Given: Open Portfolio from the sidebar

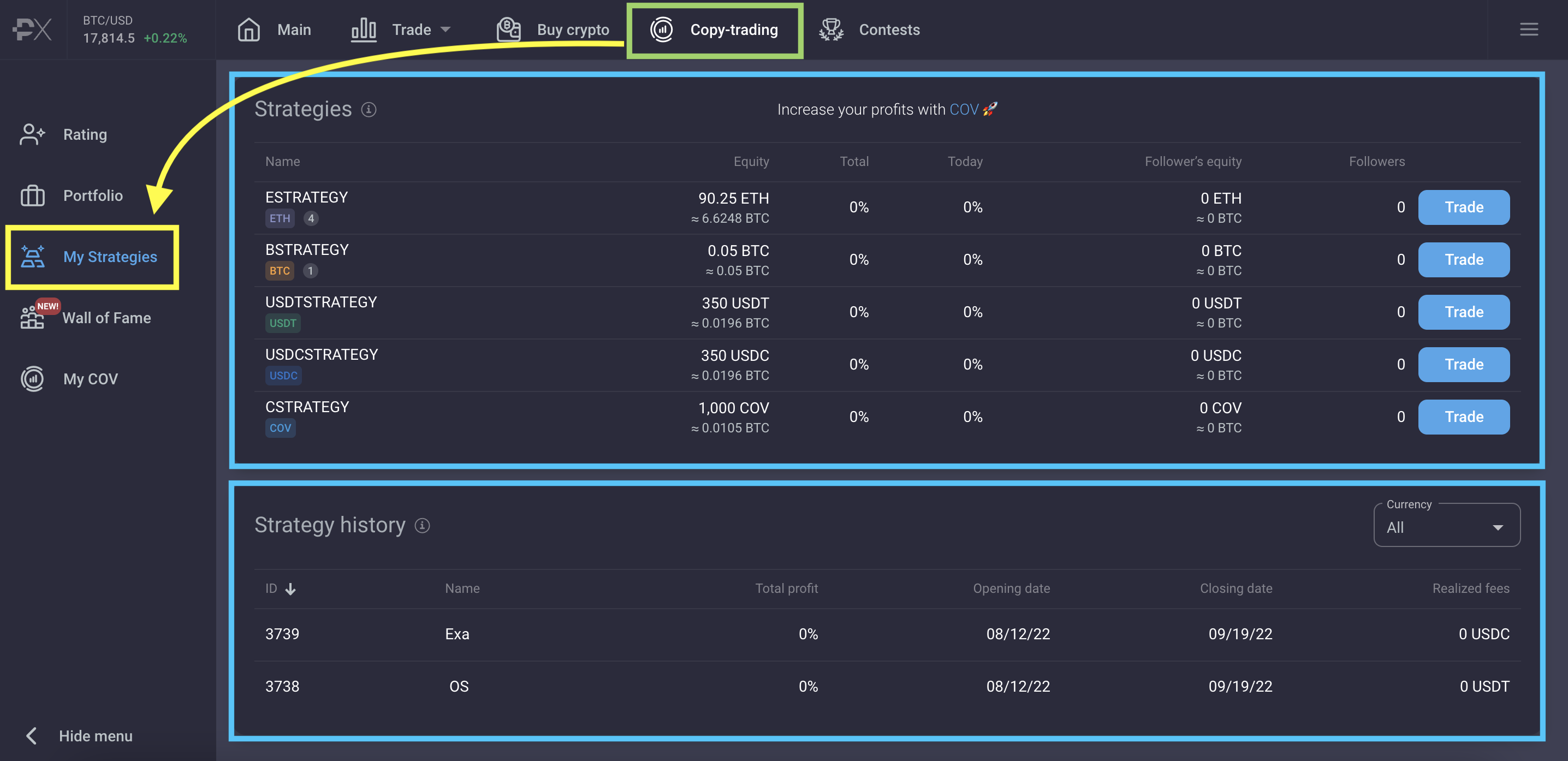Looking at the screenshot, I should (92, 195).
